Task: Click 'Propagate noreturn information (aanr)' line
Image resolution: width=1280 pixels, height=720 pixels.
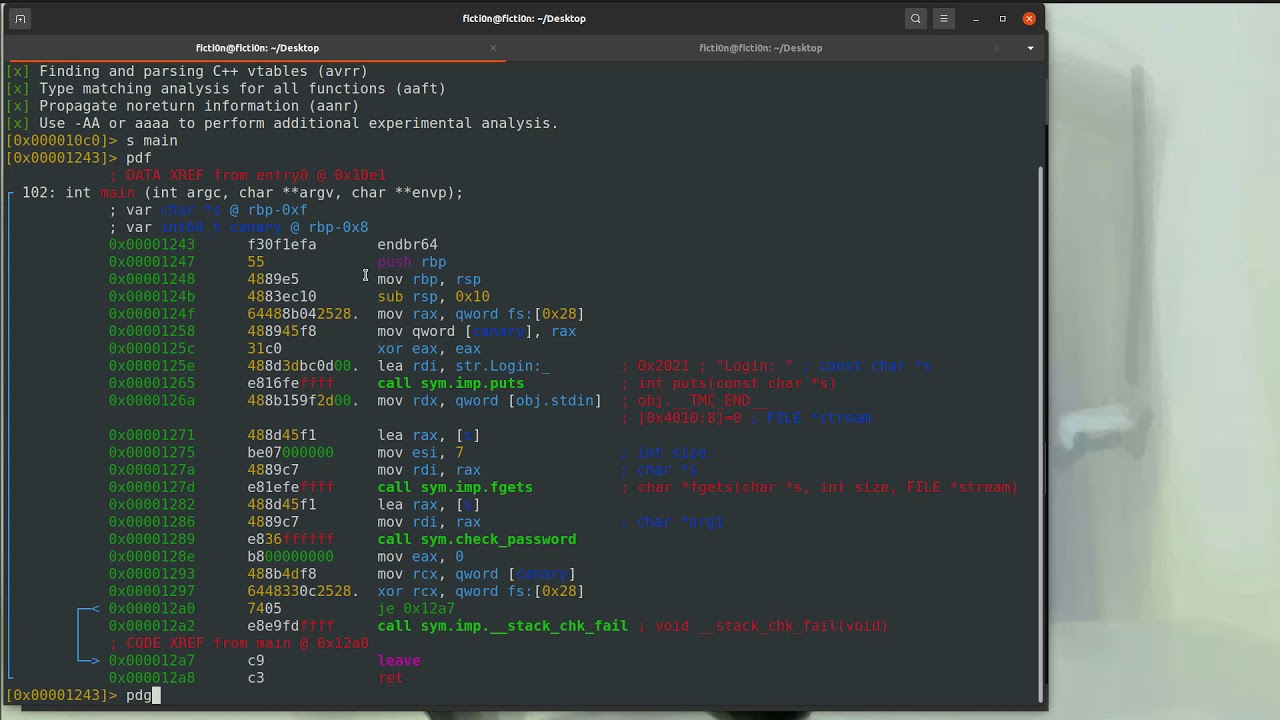Action: [182, 106]
